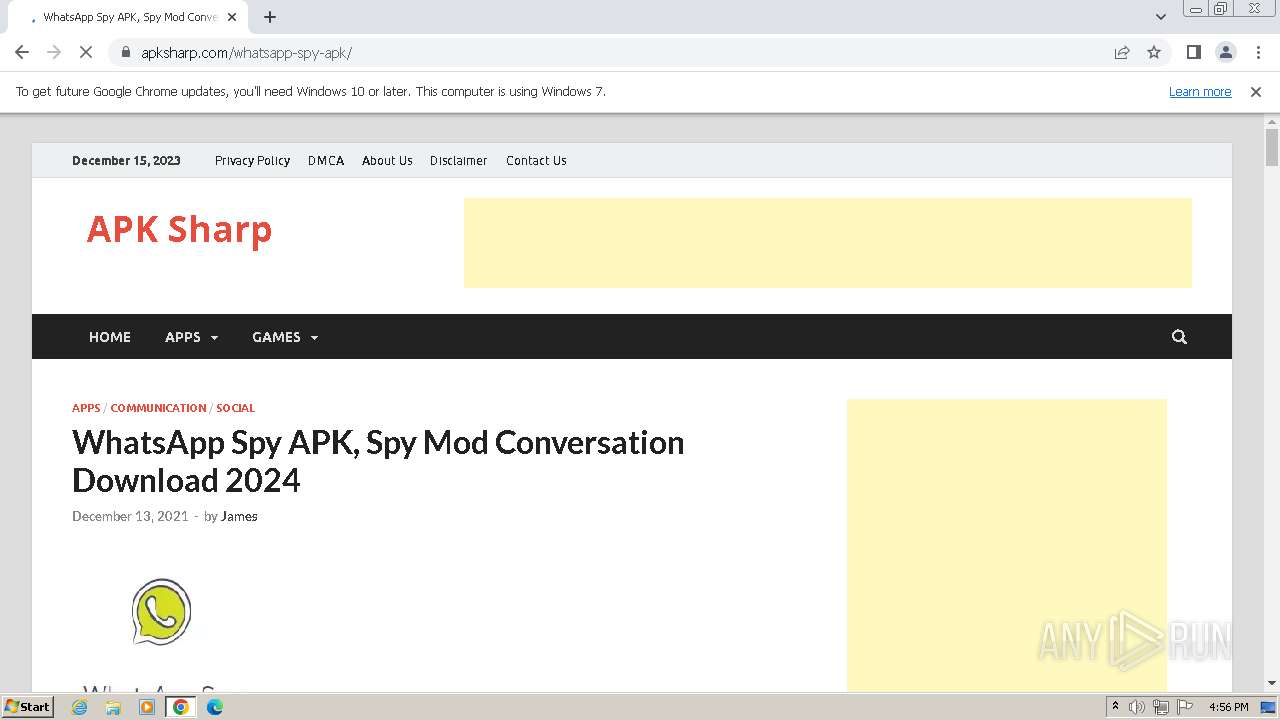Open new tab with plus button
This screenshot has width=1280, height=720.
270,17
